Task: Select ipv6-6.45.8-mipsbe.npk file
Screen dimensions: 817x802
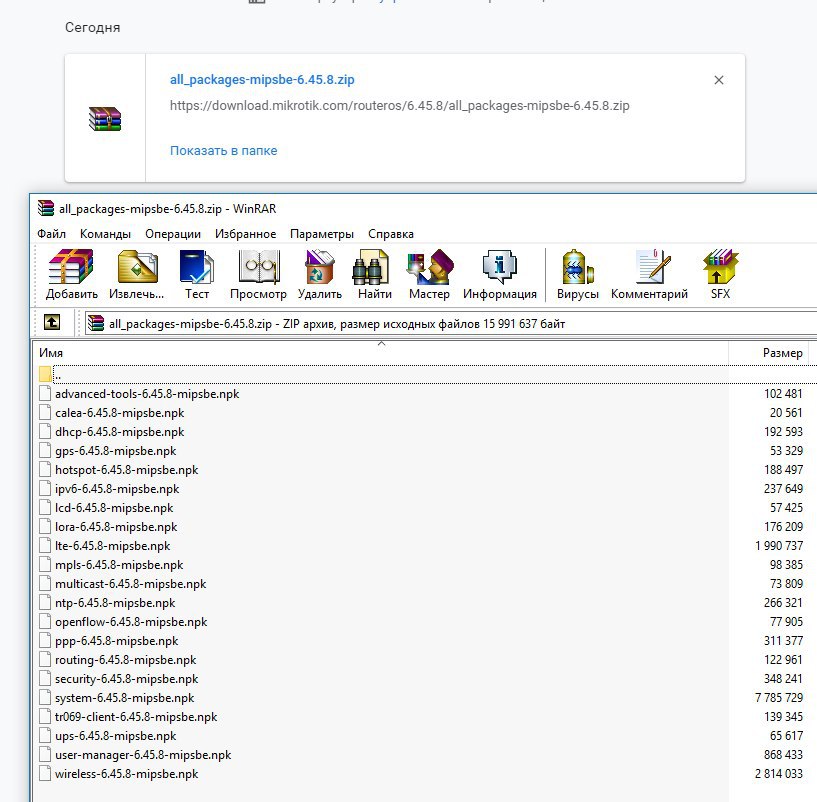Action: point(117,489)
